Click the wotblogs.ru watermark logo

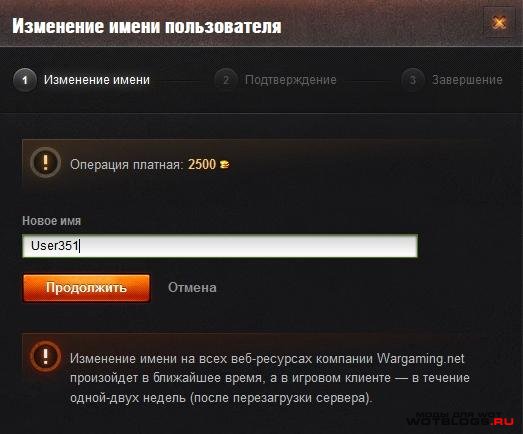[460, 419]
